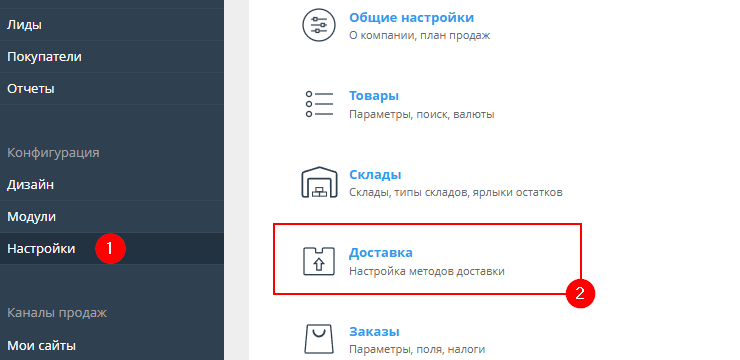The width and height of the screenshot is (740, 360).
Task: Open the Товары settings link
Action: point(374,96)
